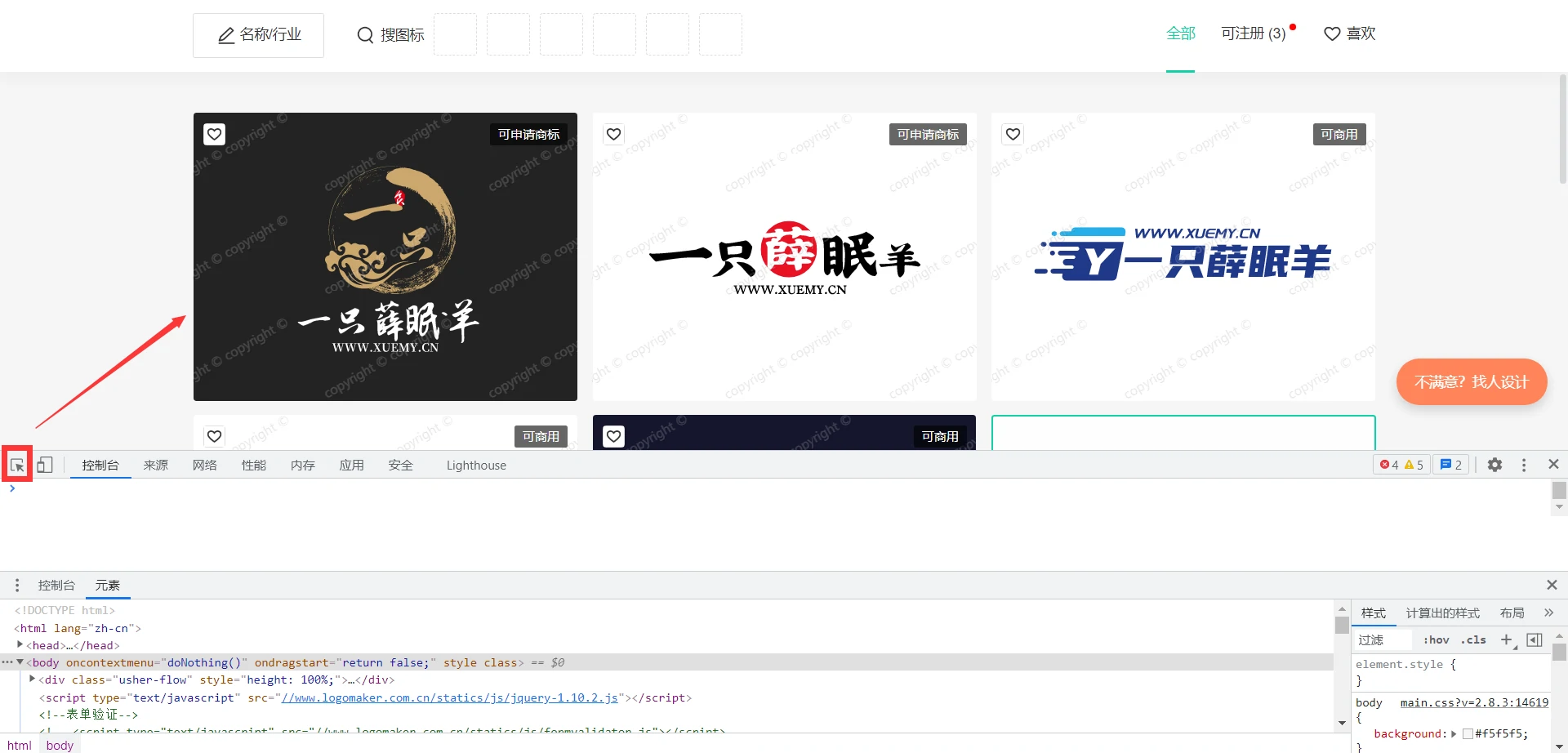The height and width of the screenshot is (753, 1568).
Task: Click elements tree scrollbar down arrow
Action: pos(1342,723)
